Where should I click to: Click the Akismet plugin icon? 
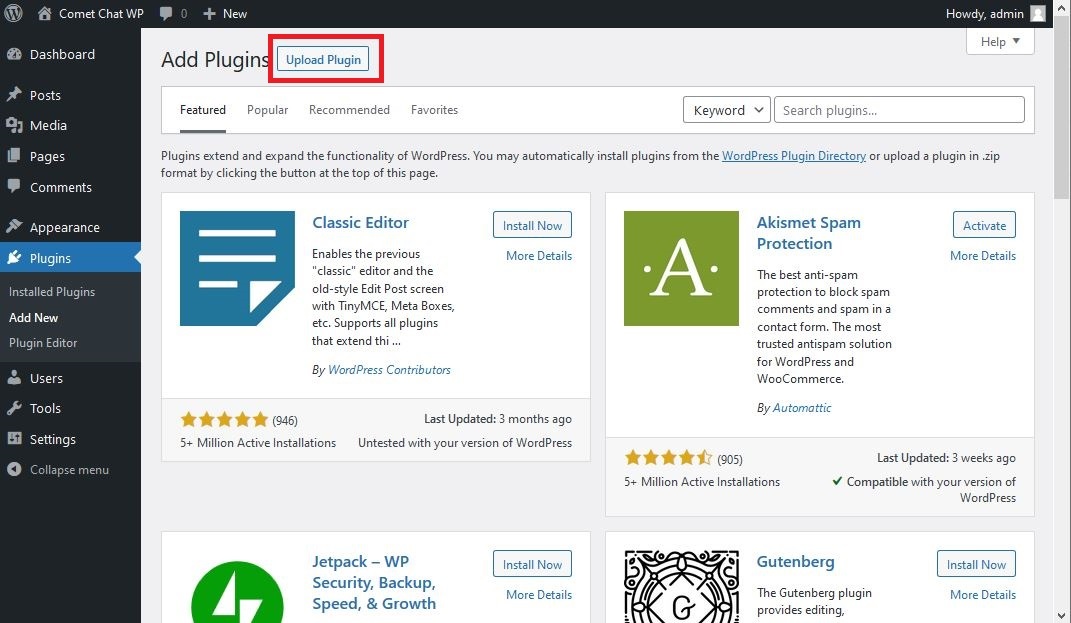pos(681,268)
